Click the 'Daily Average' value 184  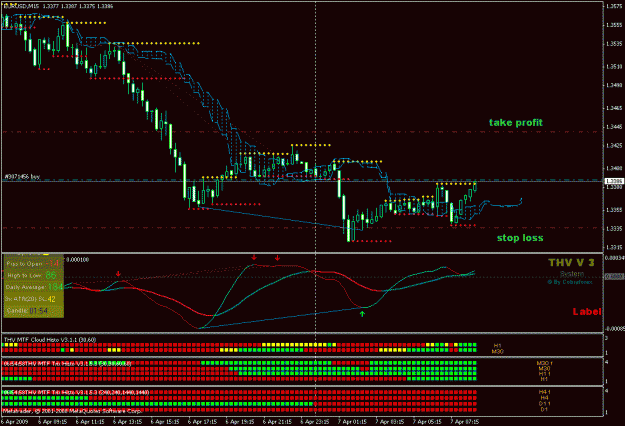[55, 287]
